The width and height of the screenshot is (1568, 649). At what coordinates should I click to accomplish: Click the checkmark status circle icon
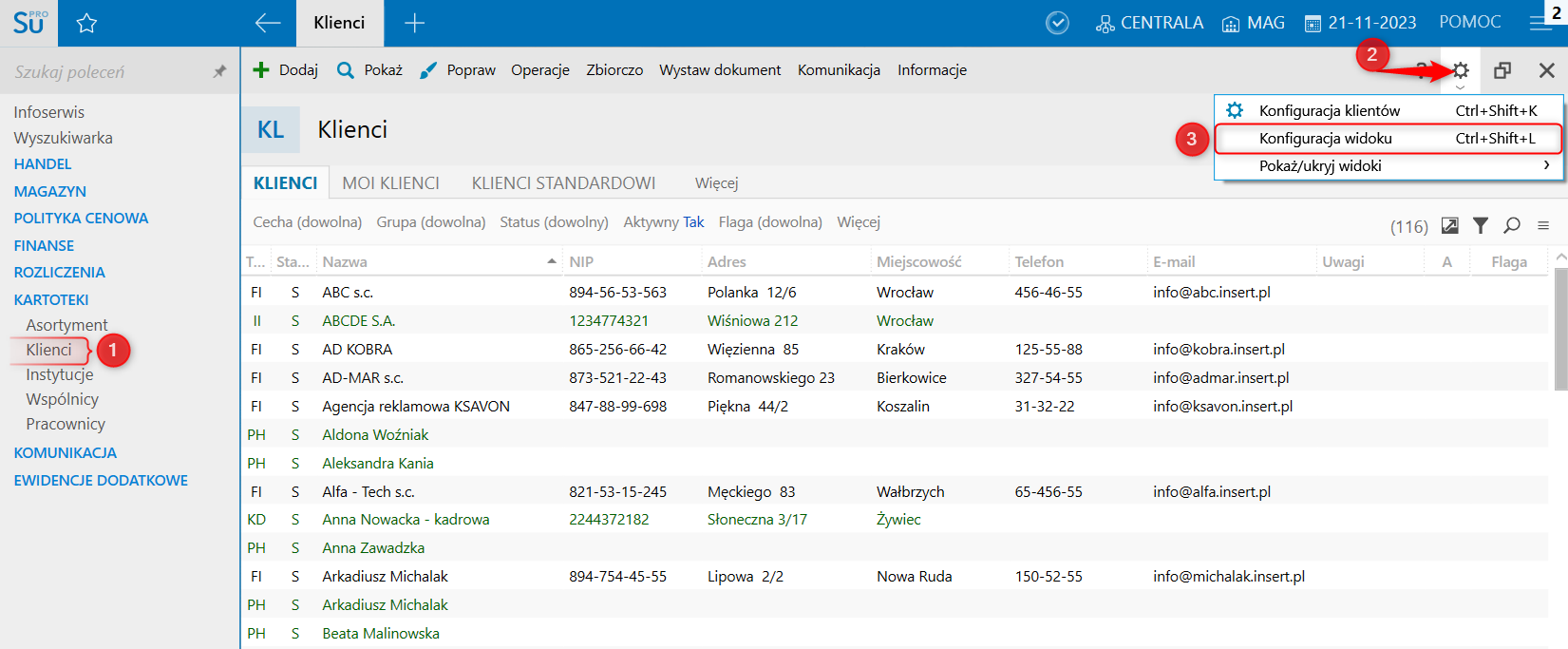1057,24
